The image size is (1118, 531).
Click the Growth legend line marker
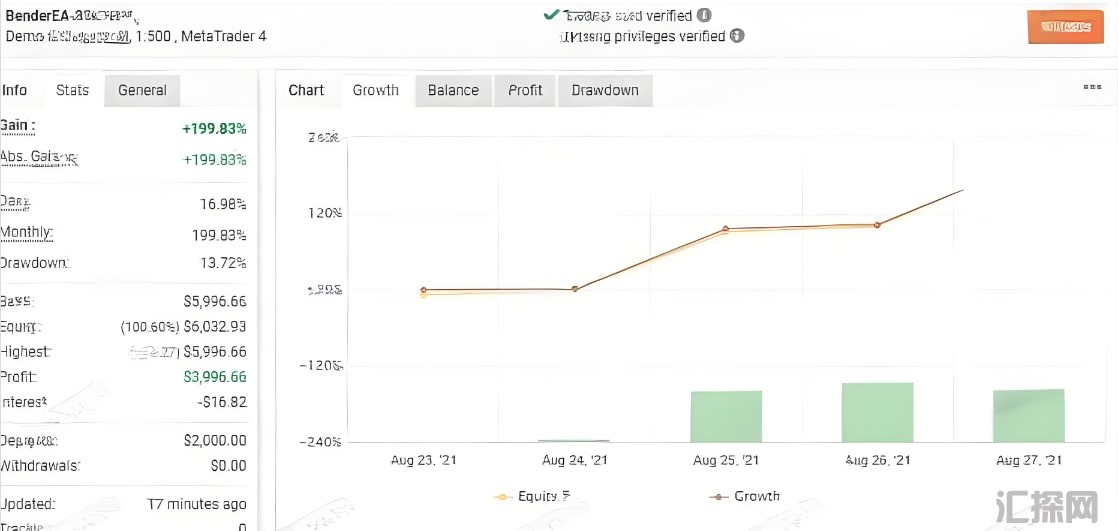click(x=716, y=496)
